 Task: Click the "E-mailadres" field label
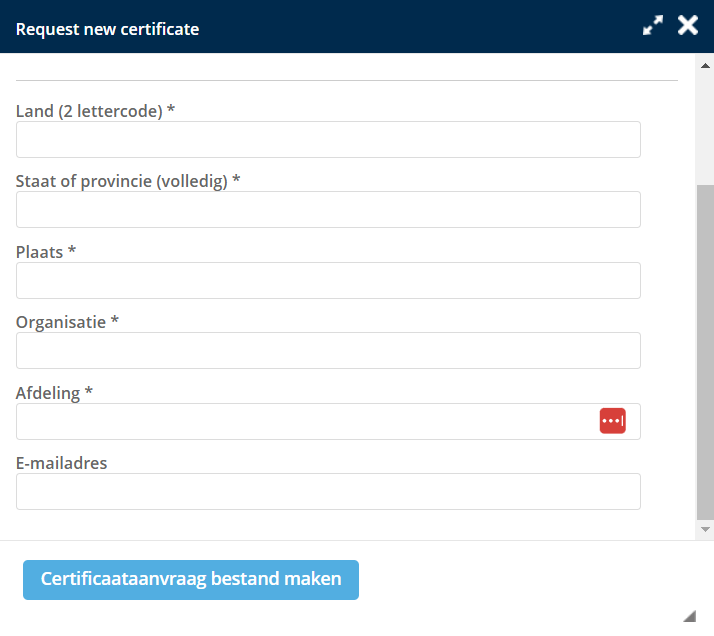click(x=61, y=463)
